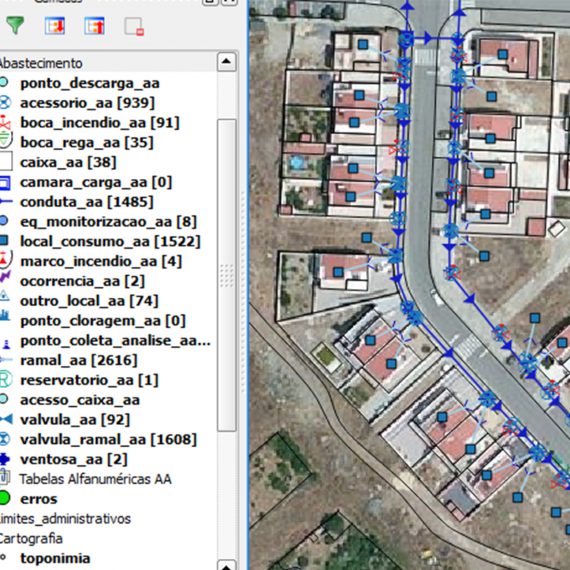570x570 pixels.
Task: Click the camara_carga_aa blue rectangle symbol
Action: (5, 182)
